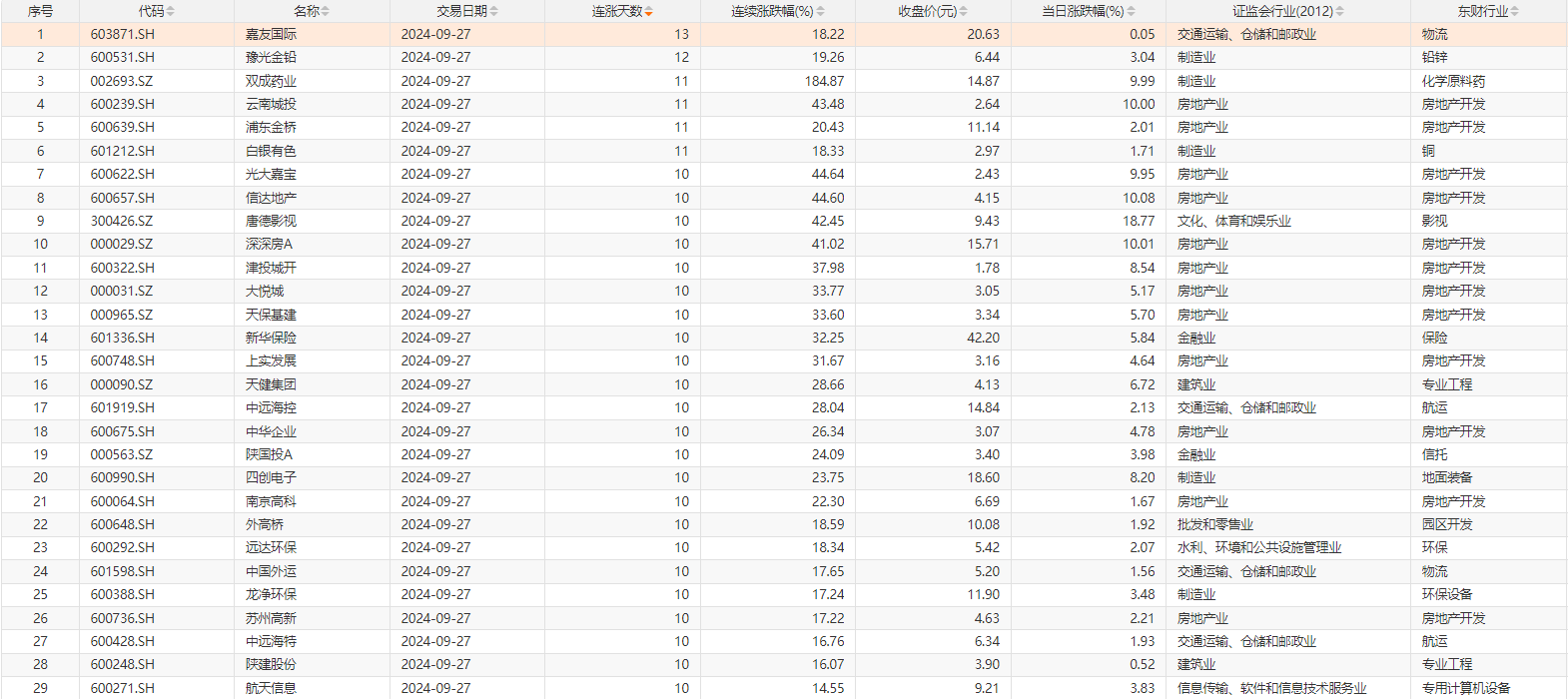The height and width of the screenshot is (699, 1568).
Task: Click stock code 600657.SH
Action: (x=122, y=198)
